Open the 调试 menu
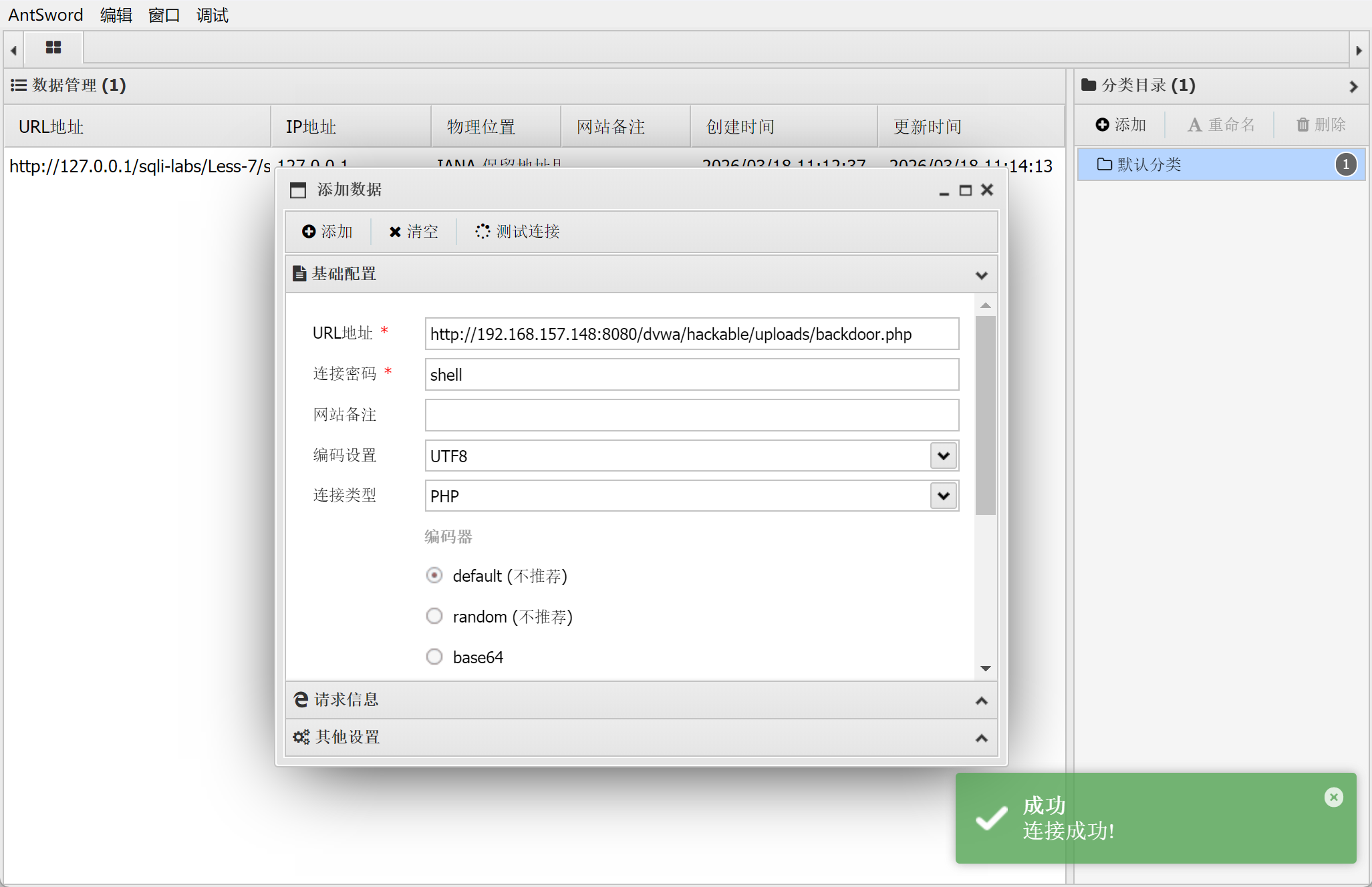This screenshot has height=887, width=1372. tap(213, 15)
